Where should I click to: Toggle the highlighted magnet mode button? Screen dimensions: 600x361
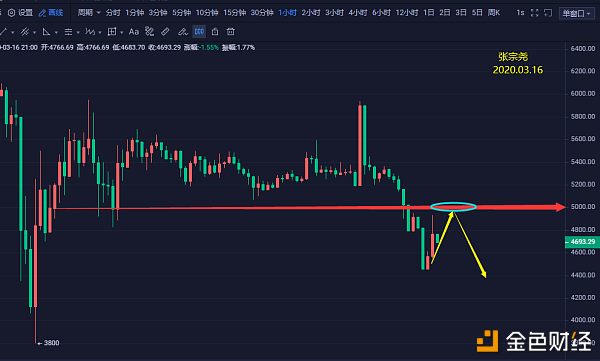pos(199,31)
